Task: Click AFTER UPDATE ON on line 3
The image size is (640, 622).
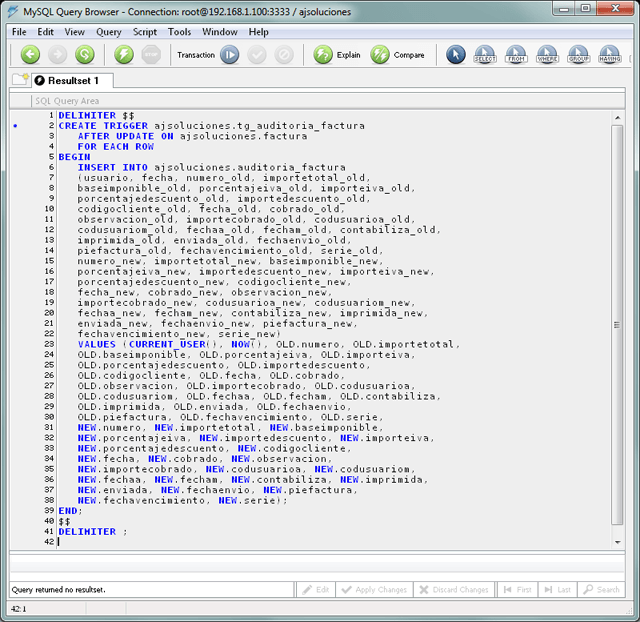Action: click(126, 136)
